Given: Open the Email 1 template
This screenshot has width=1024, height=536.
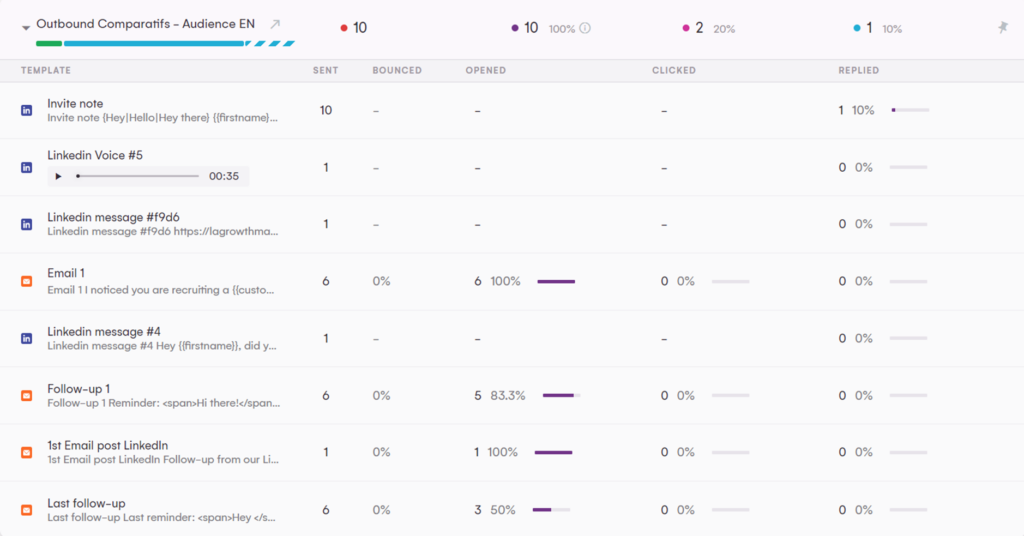Looking at the screenshot, I should [66, 274].
